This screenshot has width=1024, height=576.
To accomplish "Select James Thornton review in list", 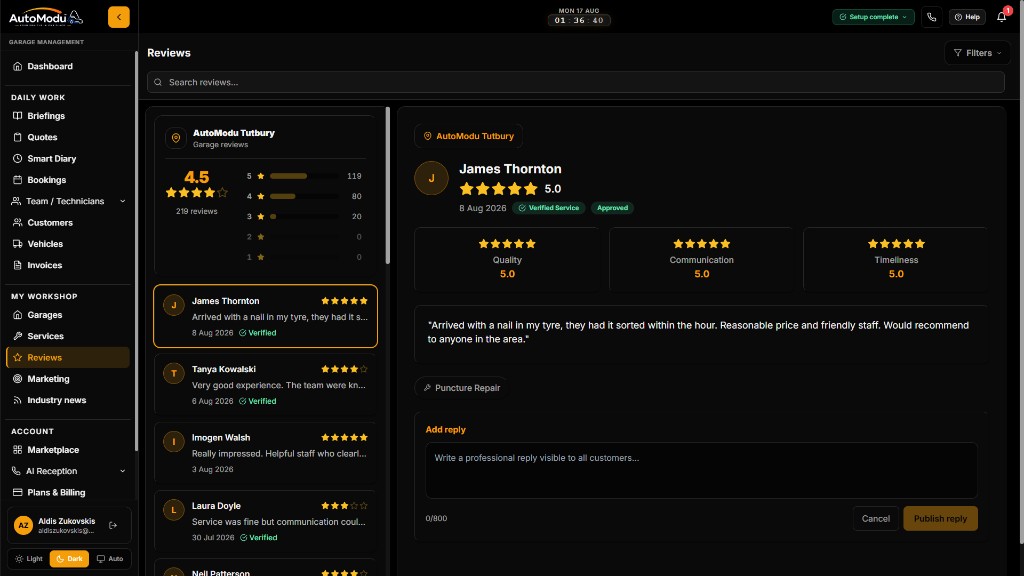I will pos(265,316).
